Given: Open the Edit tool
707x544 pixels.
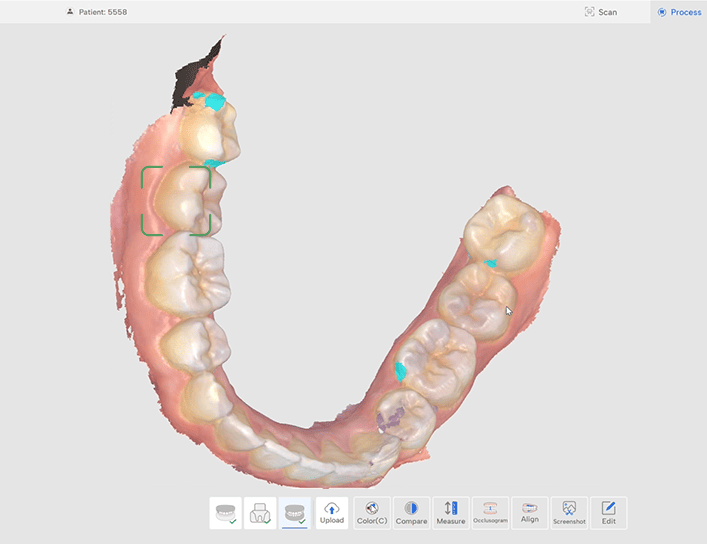Looking at the screenshot, I should pos(608,512).
